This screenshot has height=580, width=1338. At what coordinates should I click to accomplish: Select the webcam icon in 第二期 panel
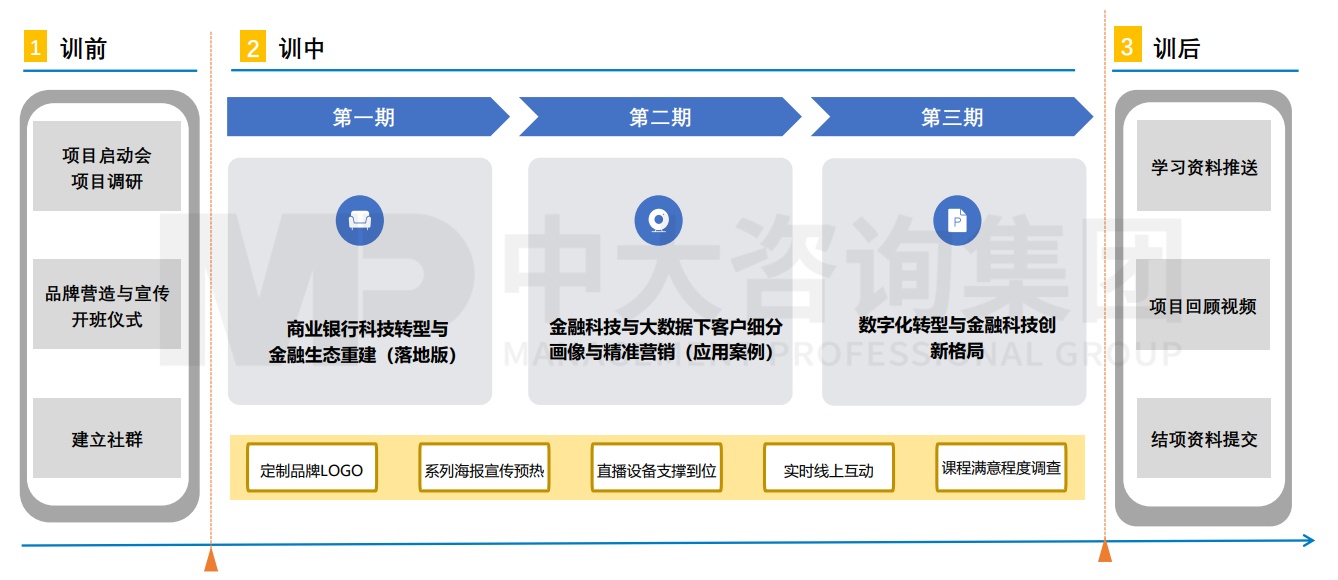(658, 220)
